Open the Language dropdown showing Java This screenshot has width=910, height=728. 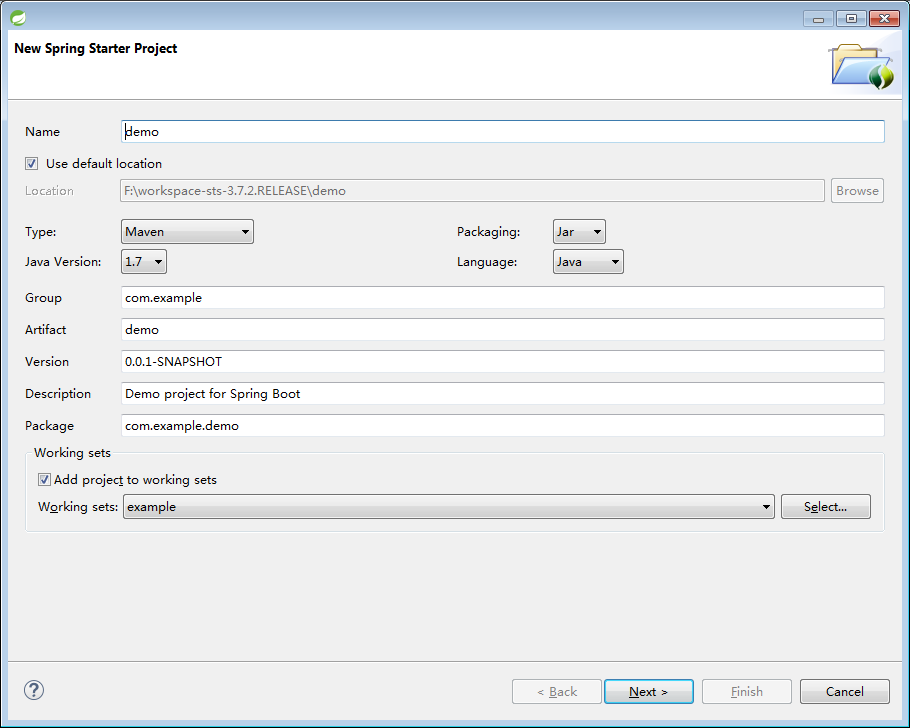pyautogui.click(x=588, y=262)
